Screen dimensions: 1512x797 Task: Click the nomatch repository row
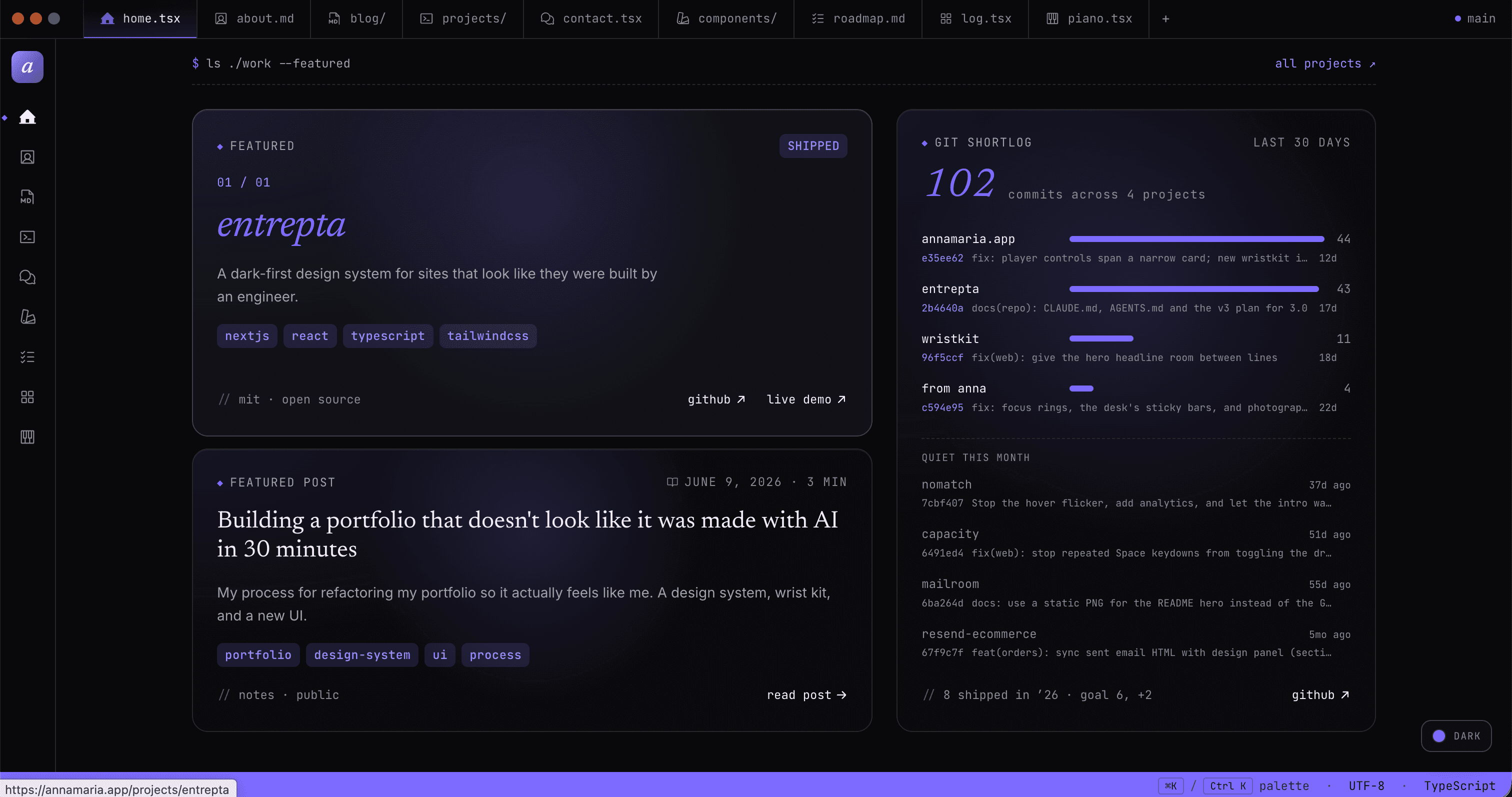pos(1136,493)
